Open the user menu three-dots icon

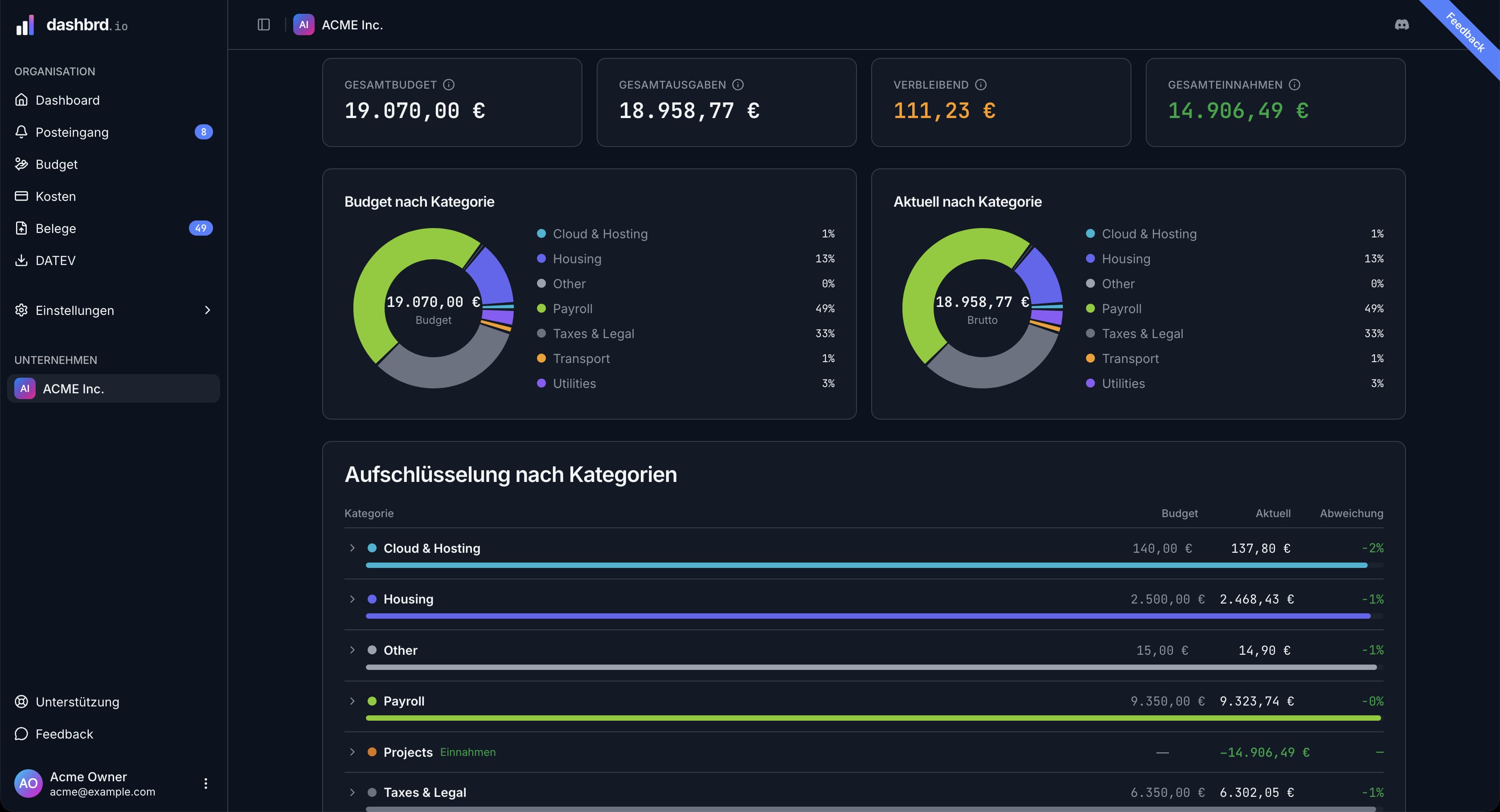click(205, 783)
